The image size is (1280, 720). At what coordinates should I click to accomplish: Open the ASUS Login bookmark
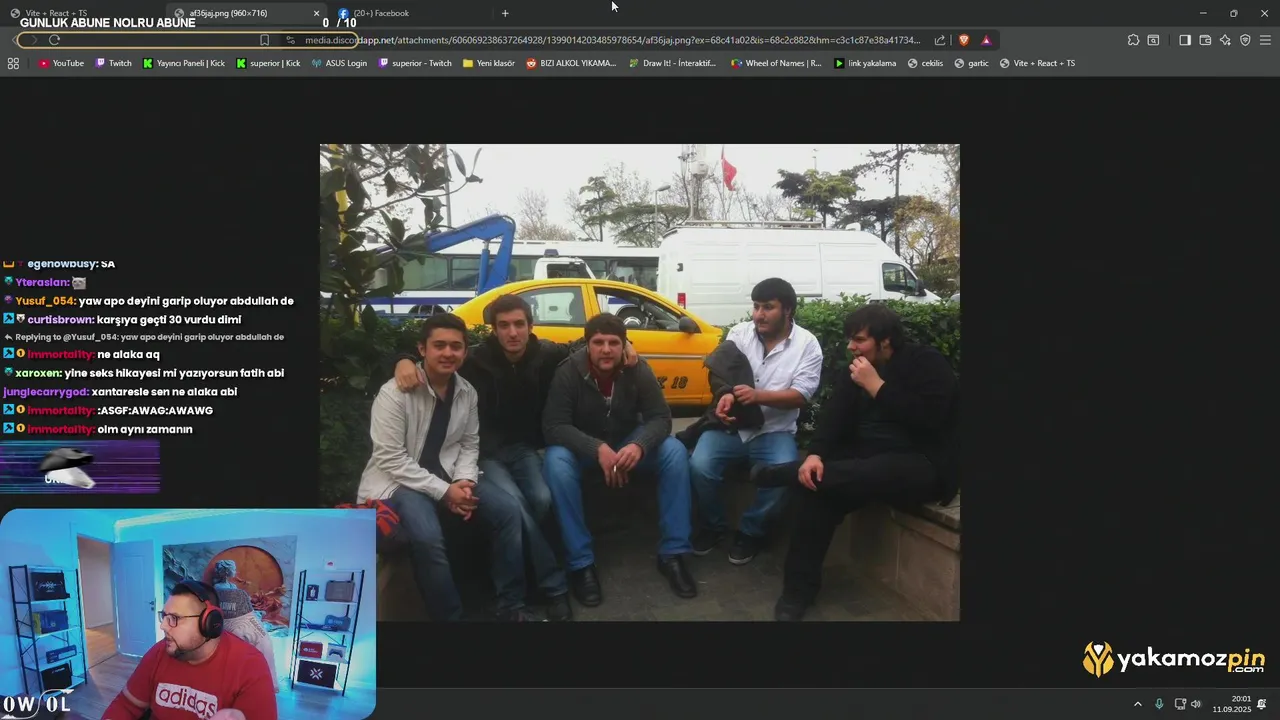coord(339,63)
